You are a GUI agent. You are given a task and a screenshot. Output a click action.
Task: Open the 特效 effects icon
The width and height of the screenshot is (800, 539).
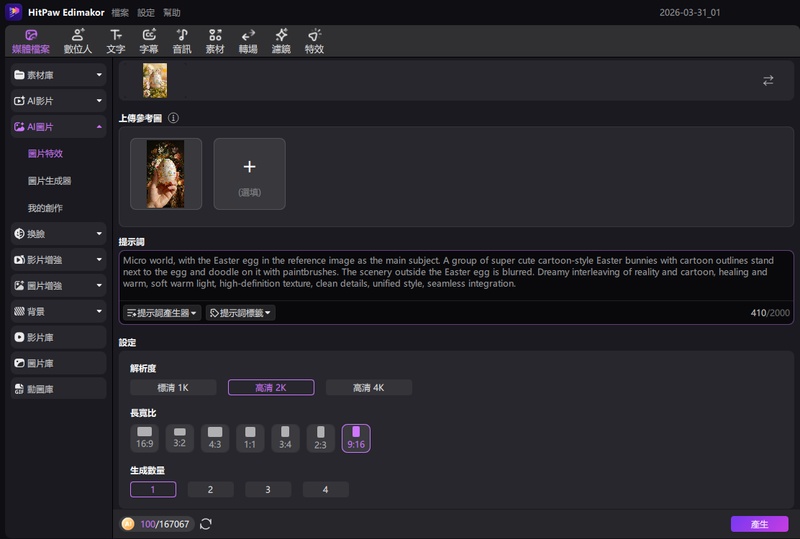coord(314,40)
